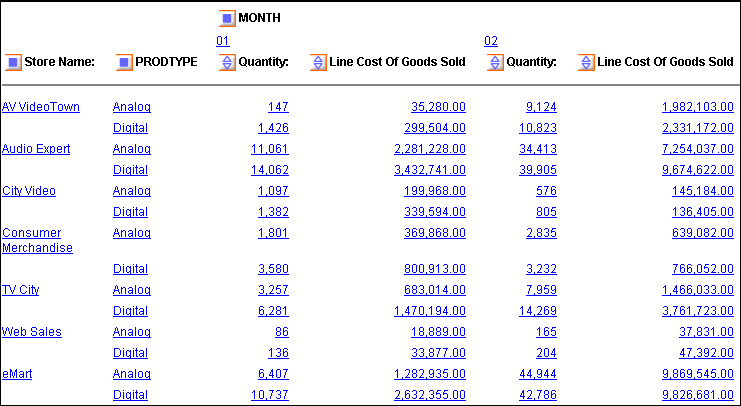Click cost value 199,968.00
This screenshot has width=741, height=406.
coord(435,191)
